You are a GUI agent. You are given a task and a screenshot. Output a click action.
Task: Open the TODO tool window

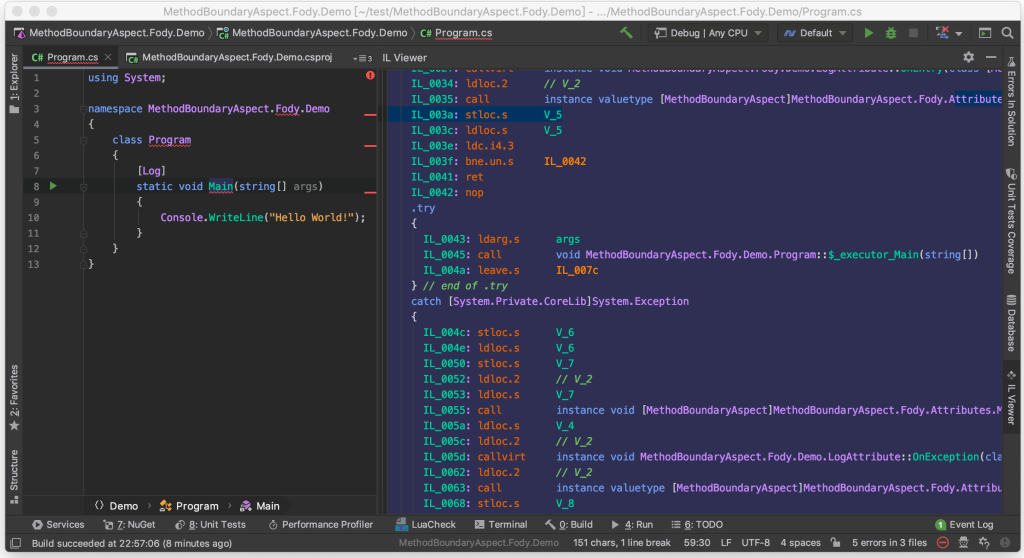pyautogui.click(x=697, y=525)
